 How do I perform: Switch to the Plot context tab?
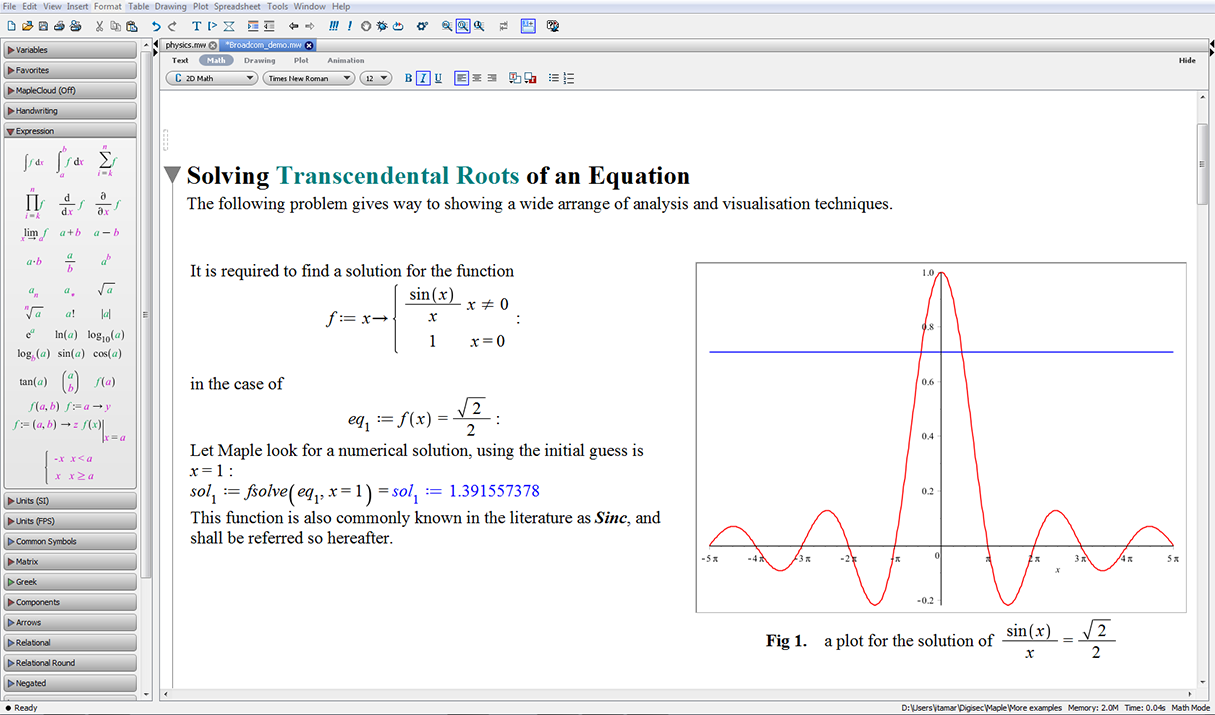[x=301, y=60]
